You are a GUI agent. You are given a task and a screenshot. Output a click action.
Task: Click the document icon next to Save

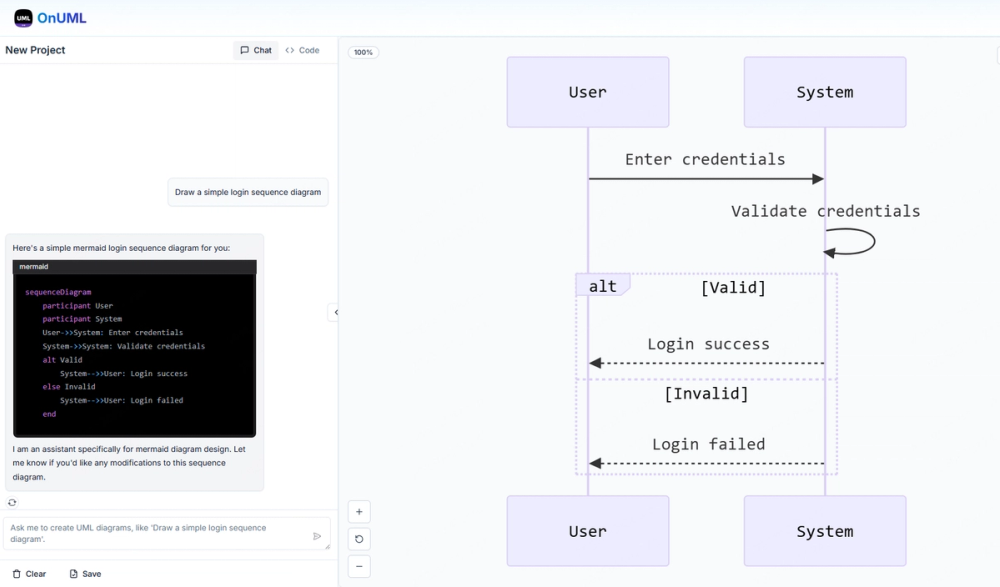72,573
